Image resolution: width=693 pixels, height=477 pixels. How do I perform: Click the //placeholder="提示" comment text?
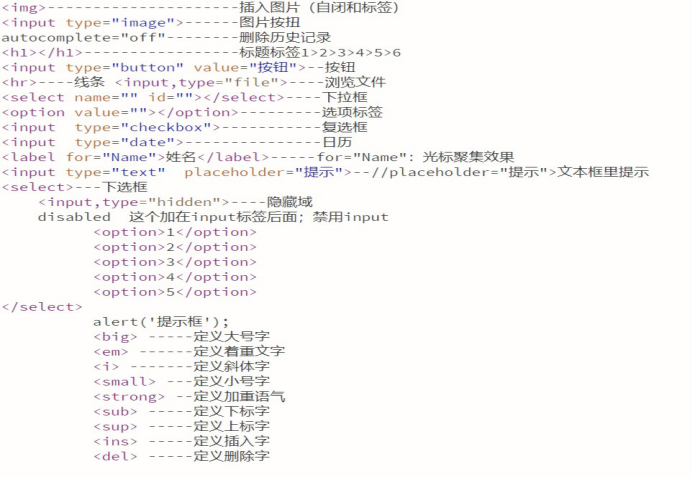[x=510, y=172]
